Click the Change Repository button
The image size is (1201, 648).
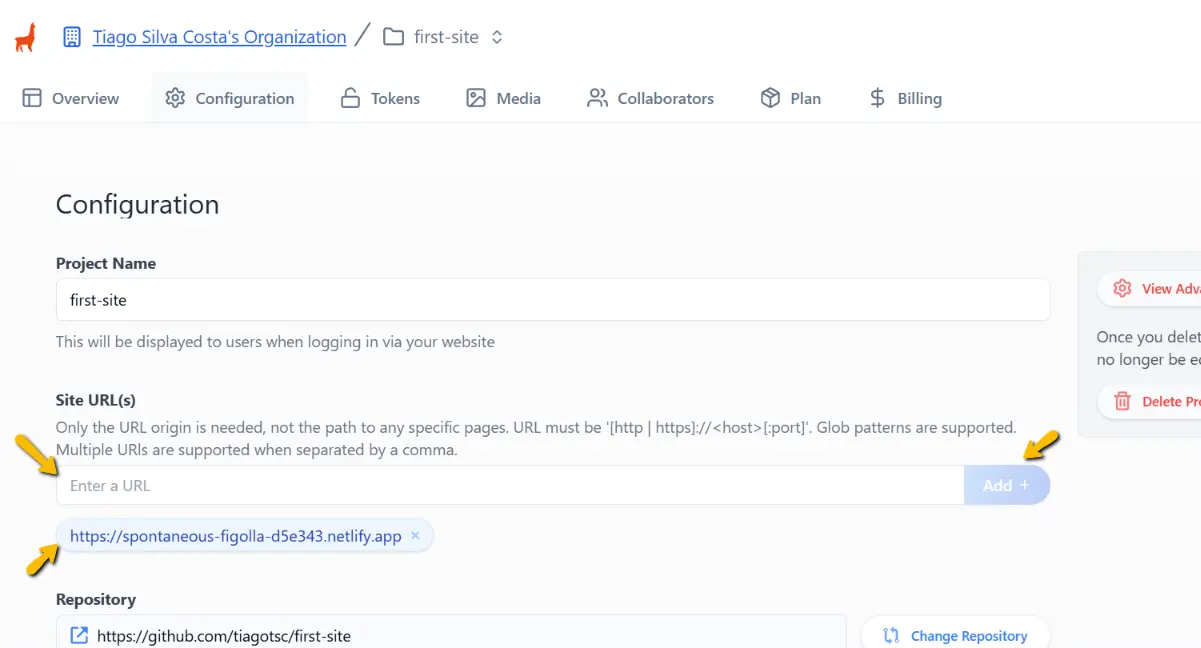click(955, 636)
